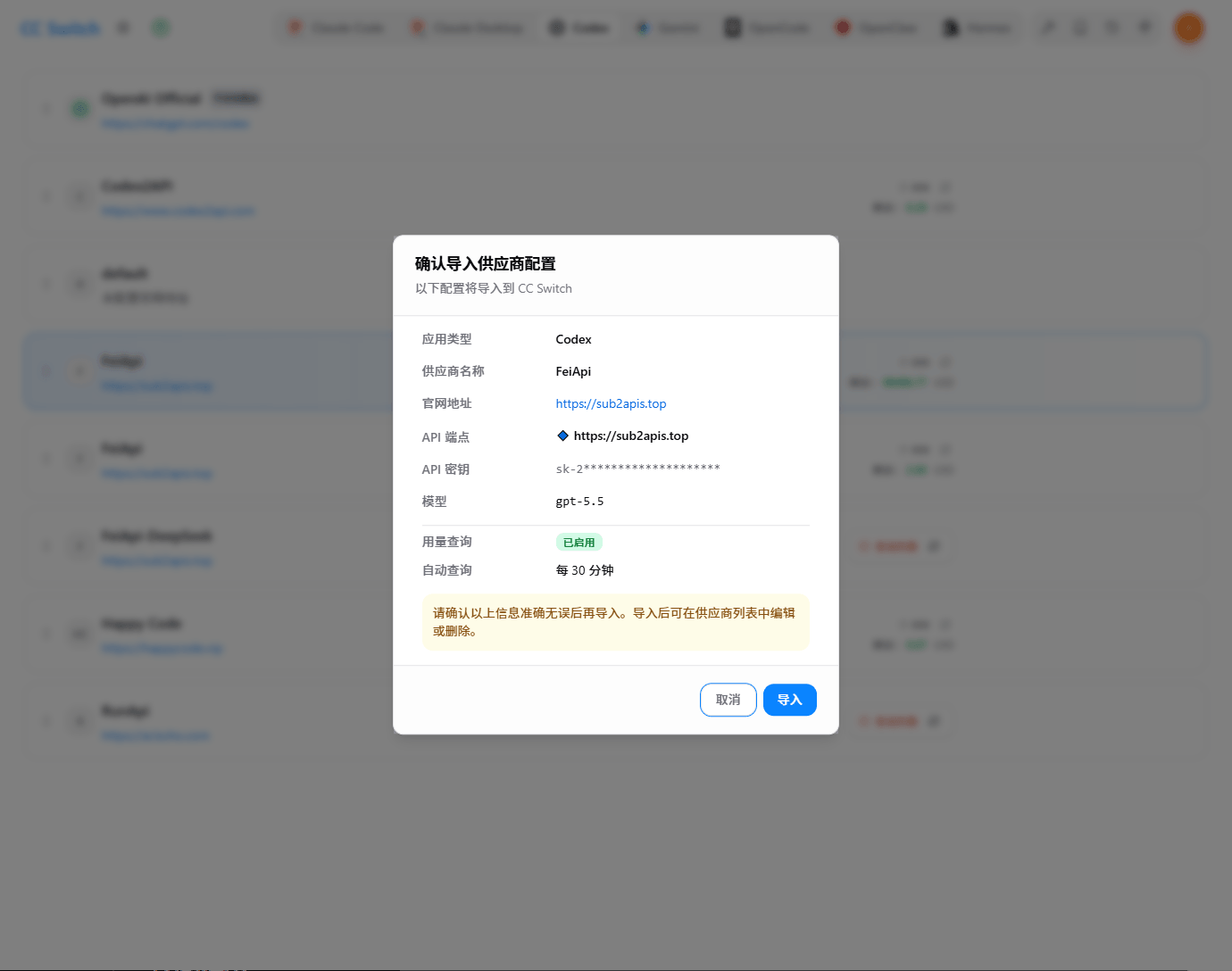Click the green circular icon near app title
1232x971 pixels.
click(161, 28)
